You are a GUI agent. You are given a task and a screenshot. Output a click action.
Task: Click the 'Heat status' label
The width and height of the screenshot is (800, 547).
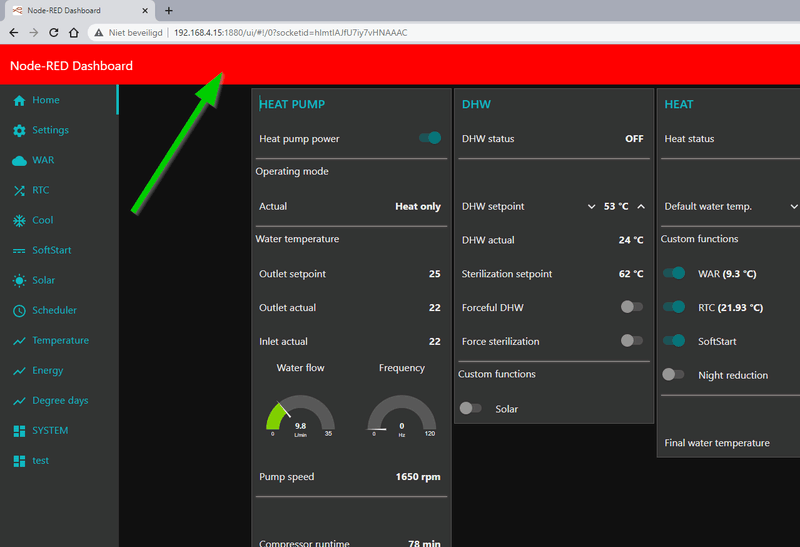(x=689, y=139)
